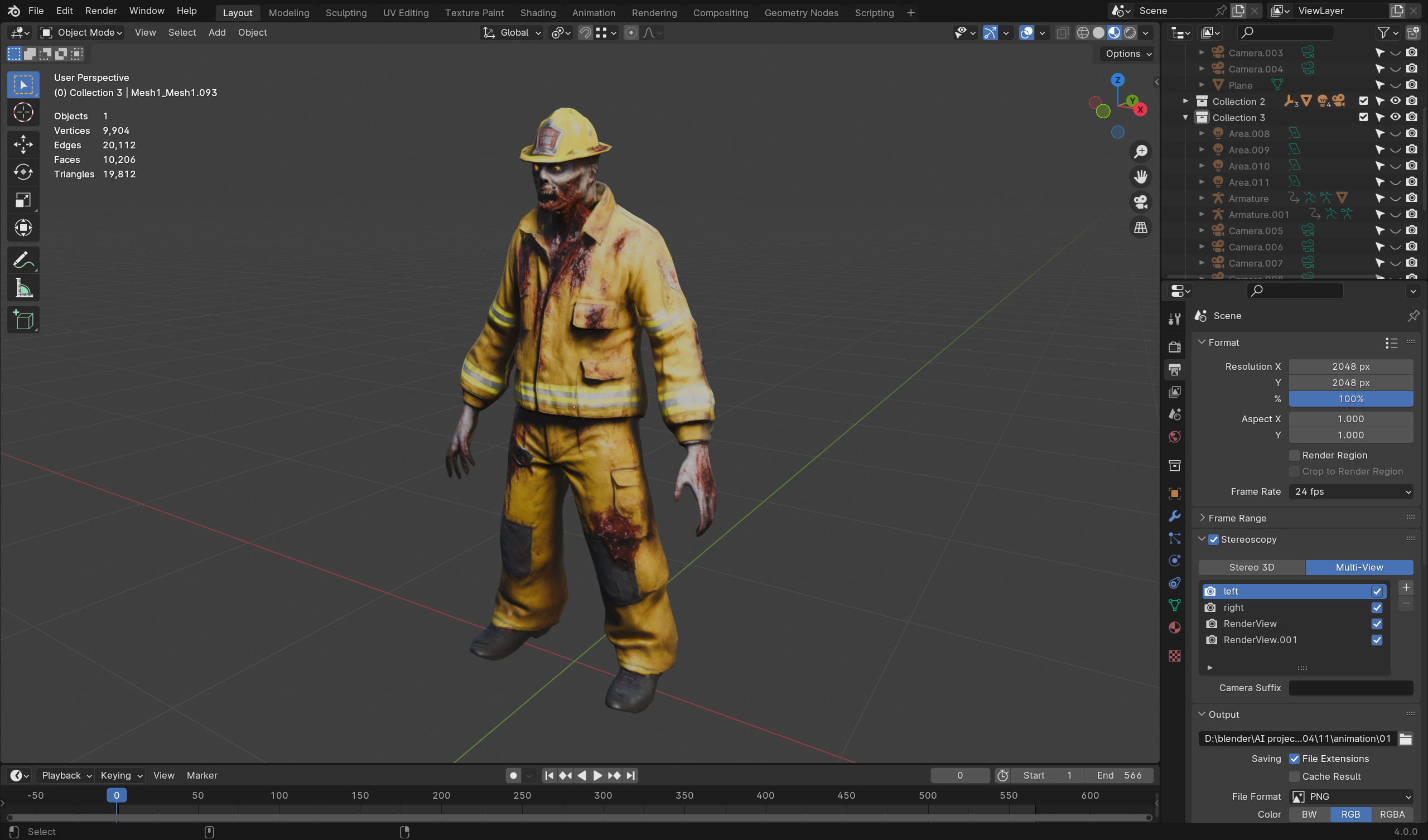
Task: Switch to the Shading workspace tab
Action: point(538,12)
